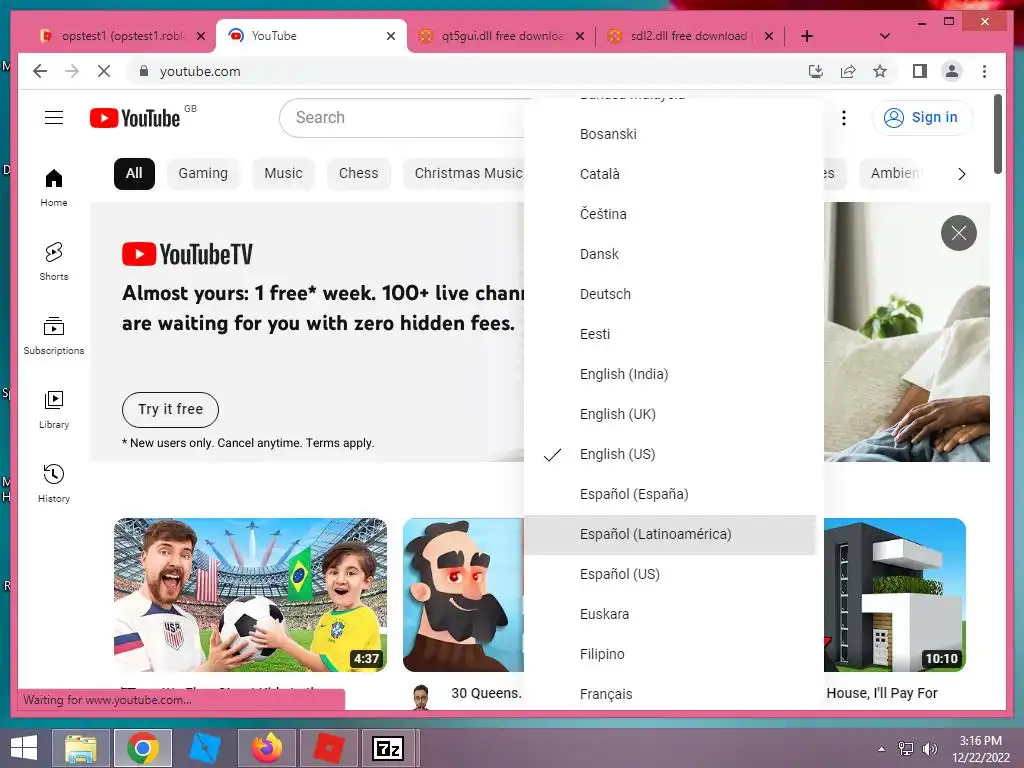The width and height of the screenshot is (1024, 768).
Task: Dismiss the YouTube TV banner ad
Action: 958,232
